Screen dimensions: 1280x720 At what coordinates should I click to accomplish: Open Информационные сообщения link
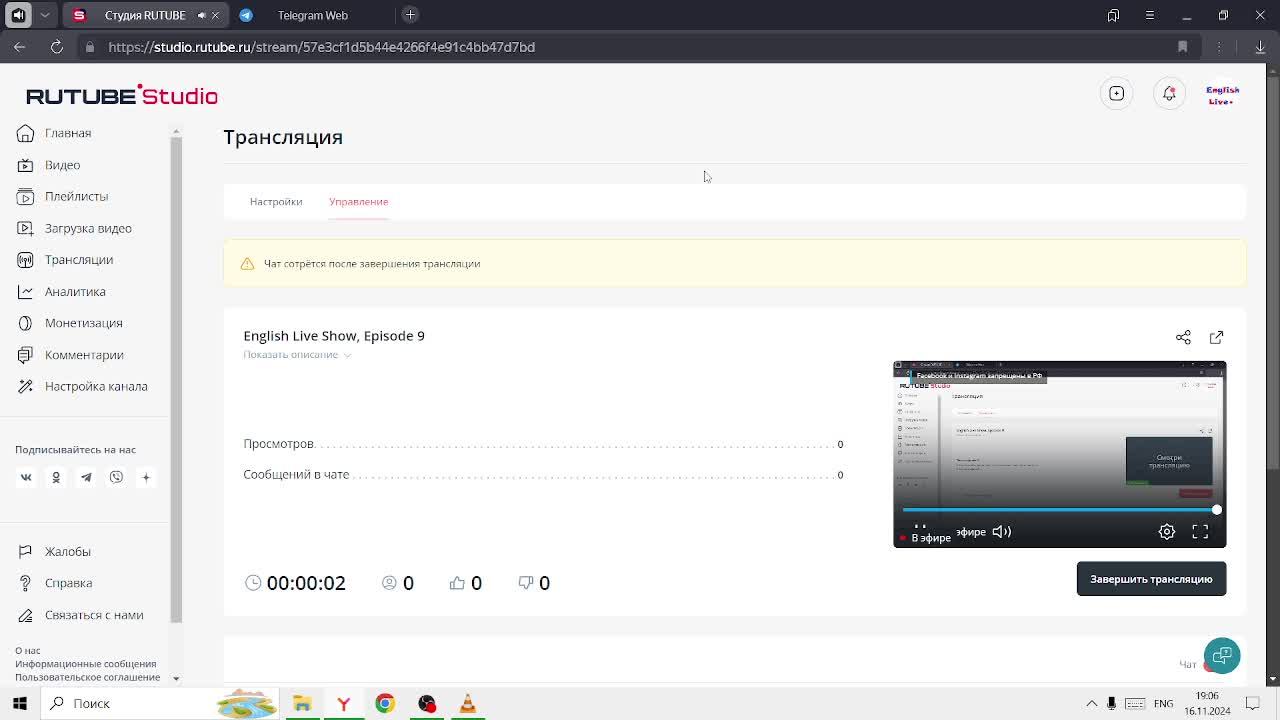[x=86, y=664]
